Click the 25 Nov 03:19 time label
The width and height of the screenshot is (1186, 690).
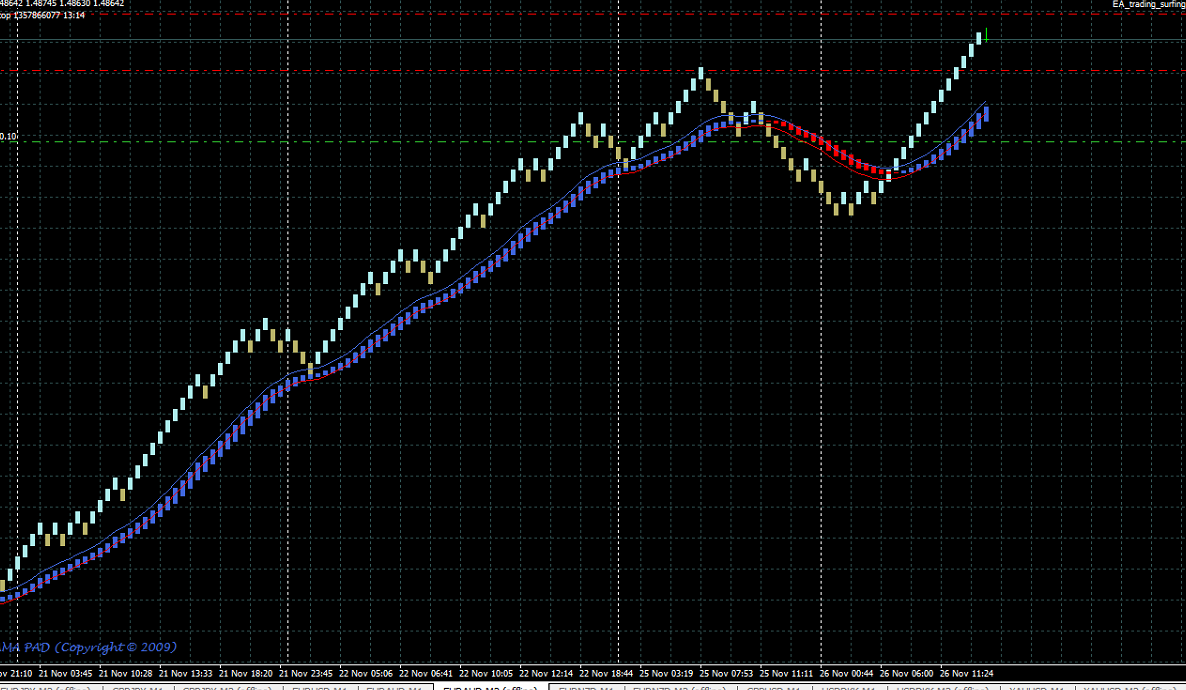tap(666, 673)
